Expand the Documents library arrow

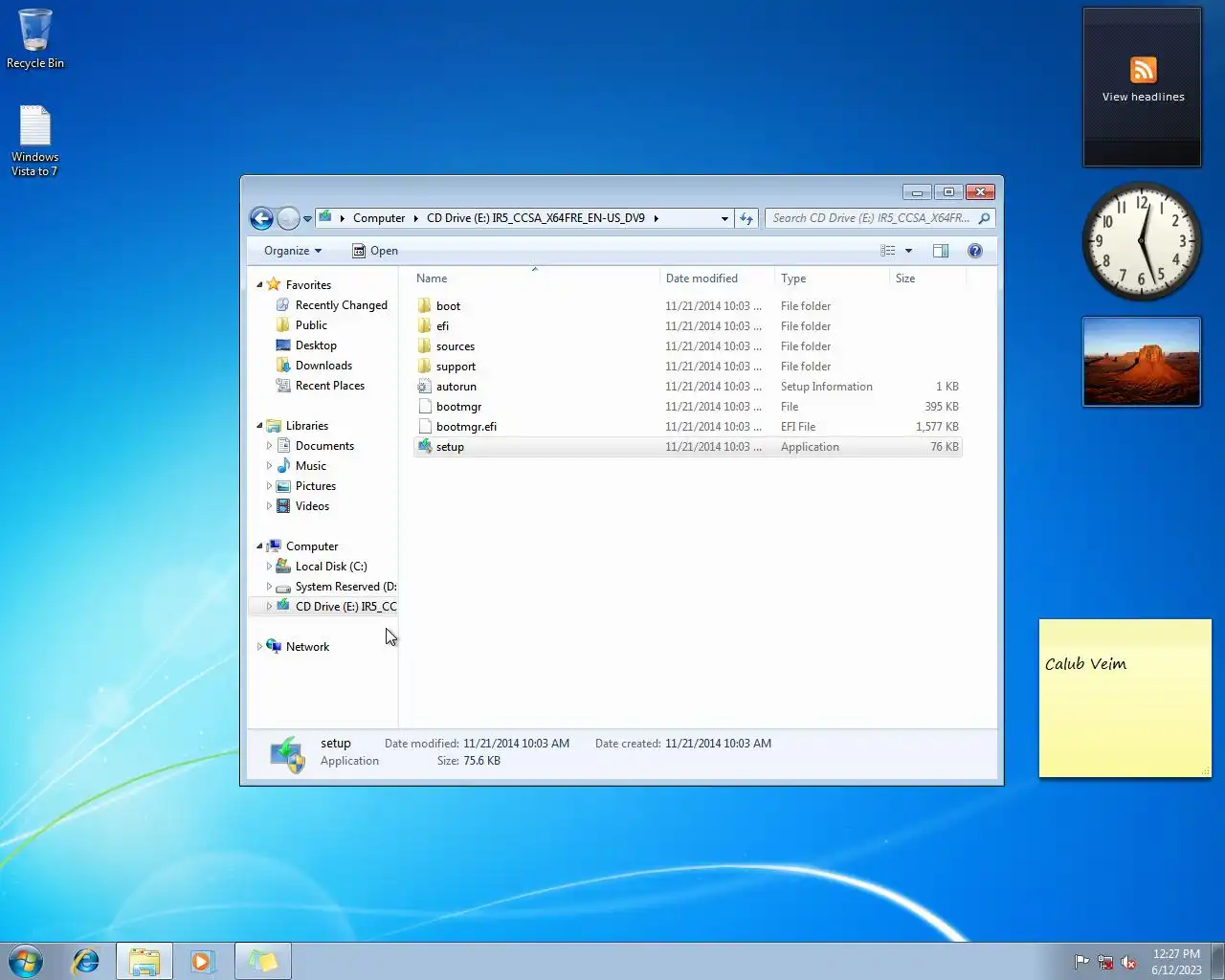pyautogui.click(x=269, y=446)
